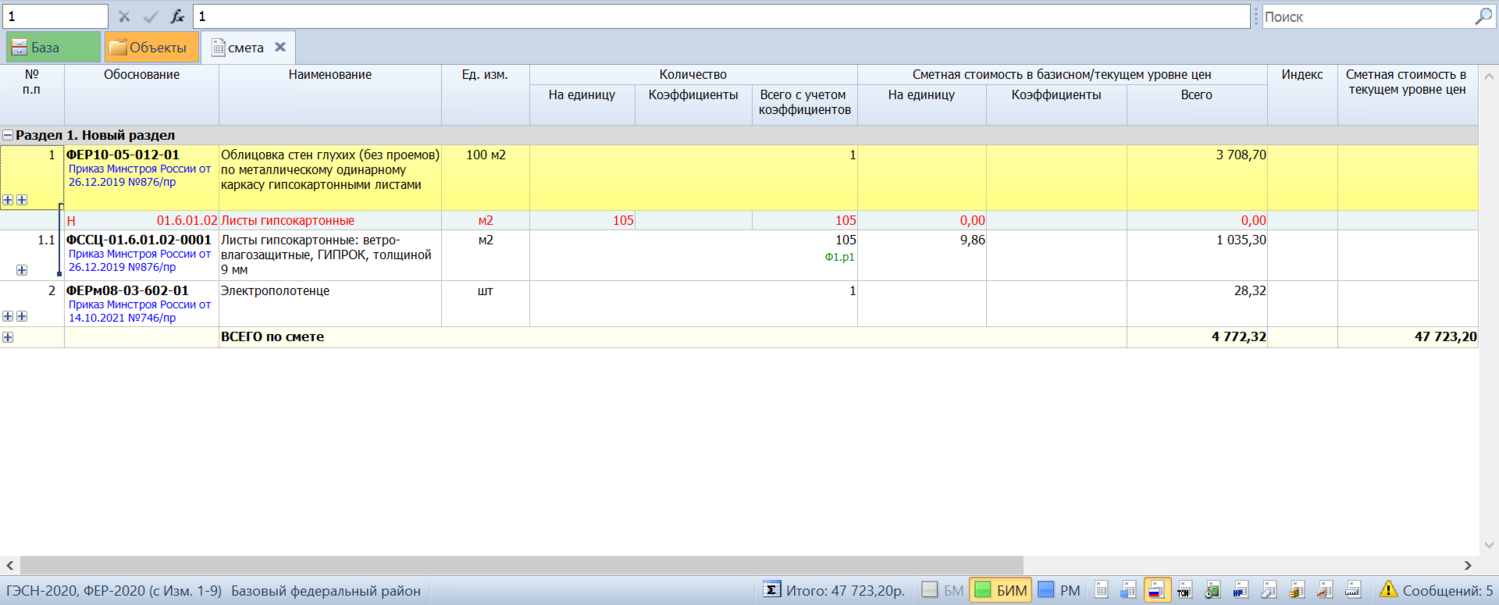Close the смета tab
The image size is (1499, 605).
click(x=280, y=47)
